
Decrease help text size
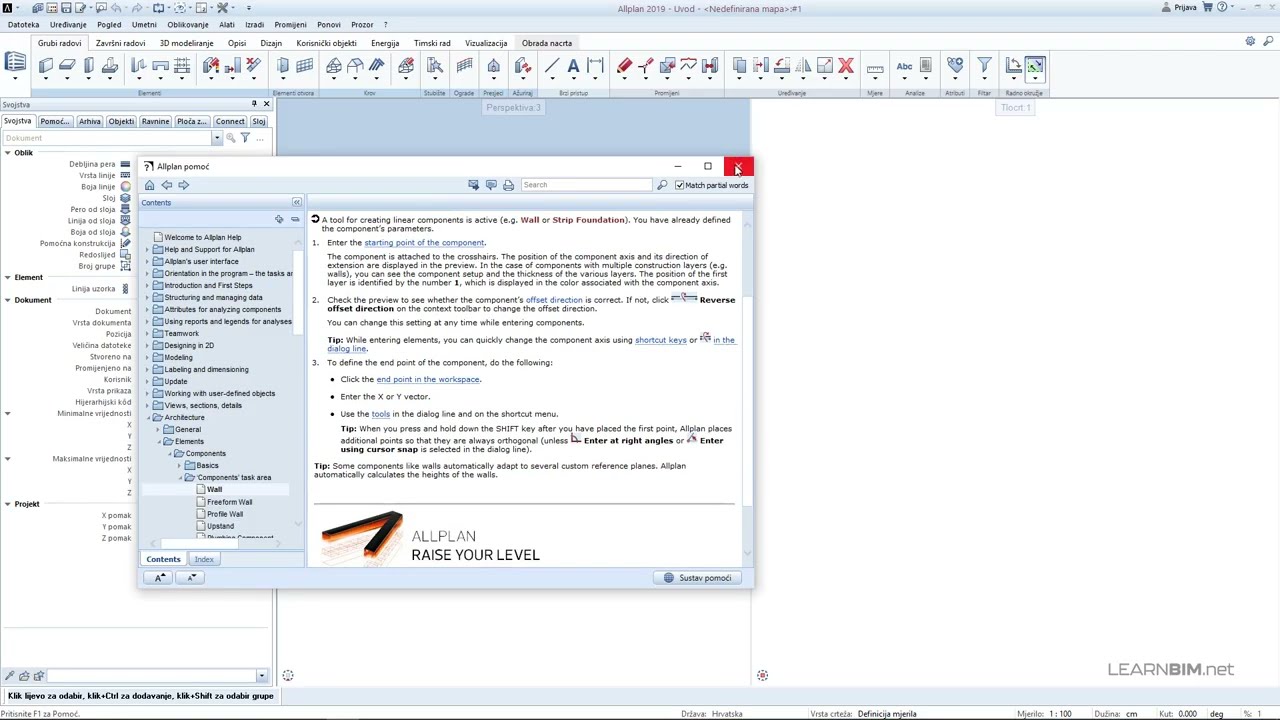pyautogui.click(x=191, y=577)
